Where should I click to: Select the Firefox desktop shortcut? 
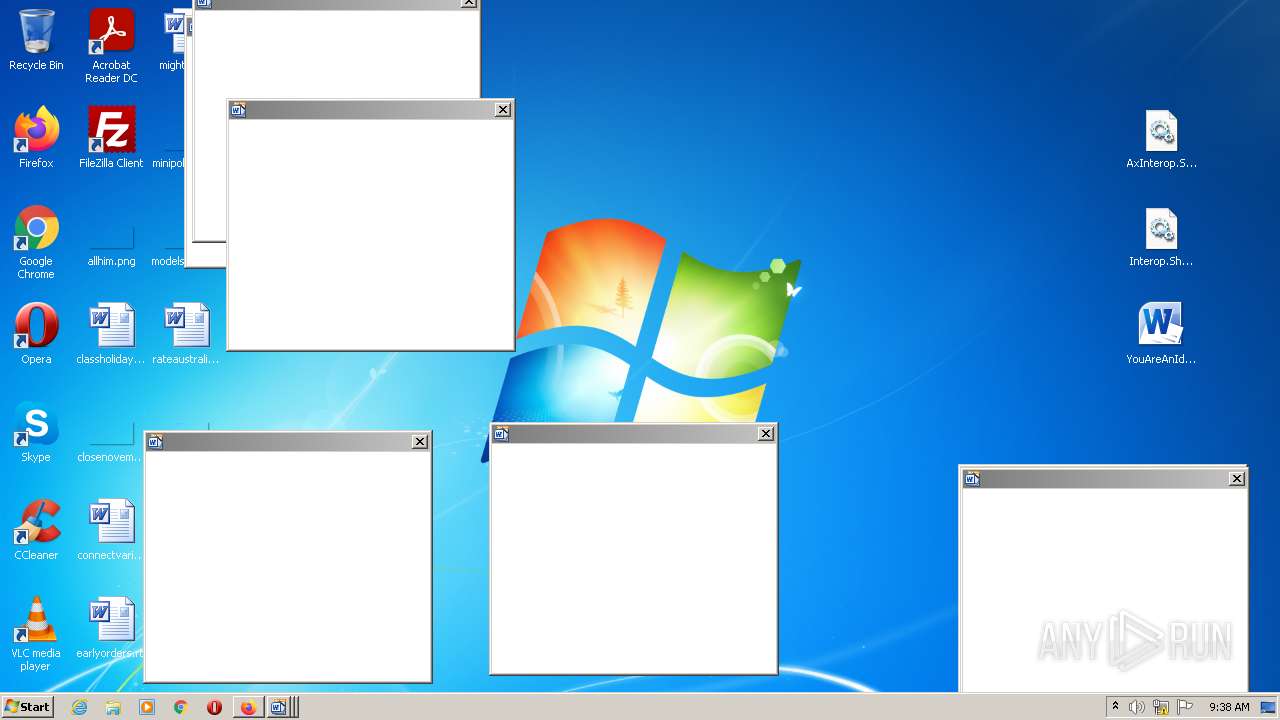(36, 138)
